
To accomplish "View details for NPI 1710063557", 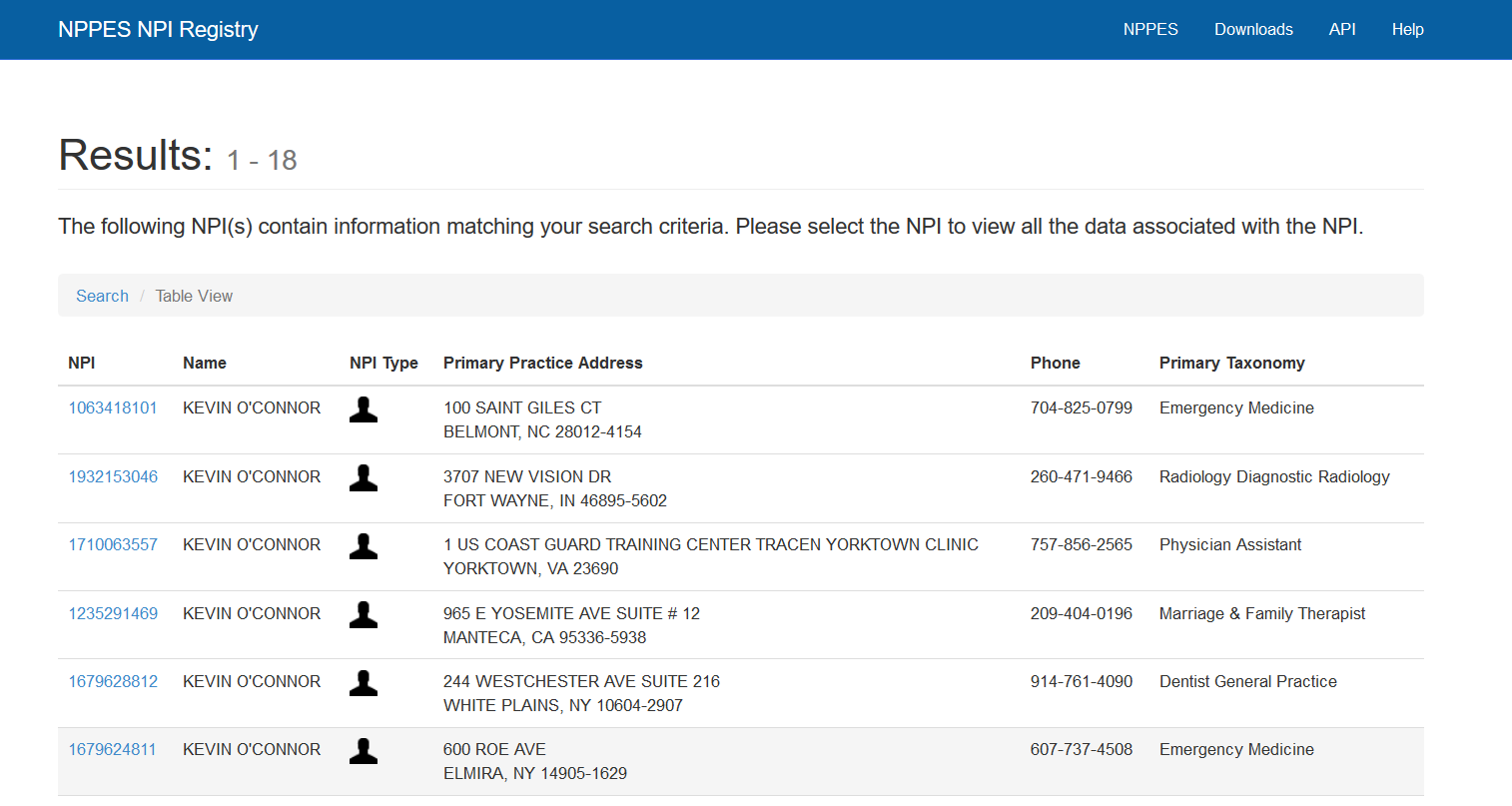I will tap(113, 544).
